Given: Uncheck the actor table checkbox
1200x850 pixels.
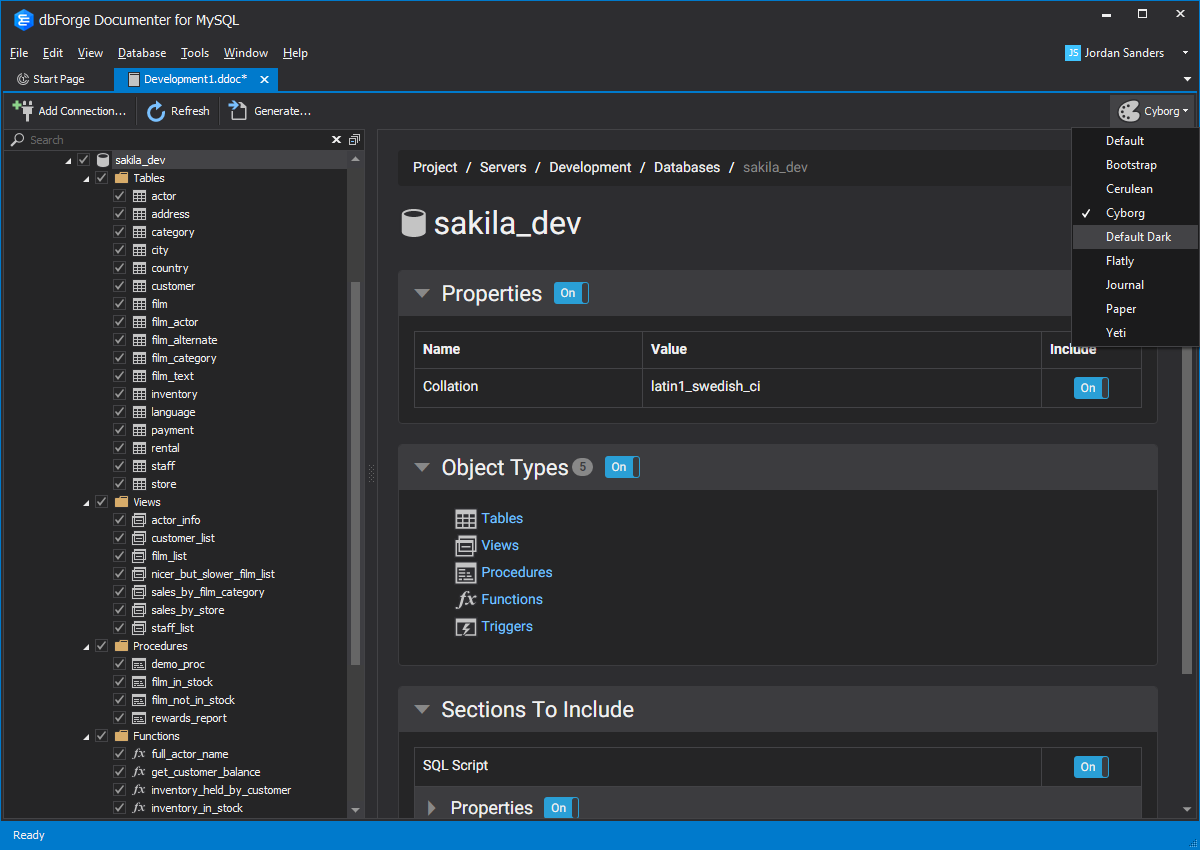Looking at the screenshot, I should coord(120,196).
